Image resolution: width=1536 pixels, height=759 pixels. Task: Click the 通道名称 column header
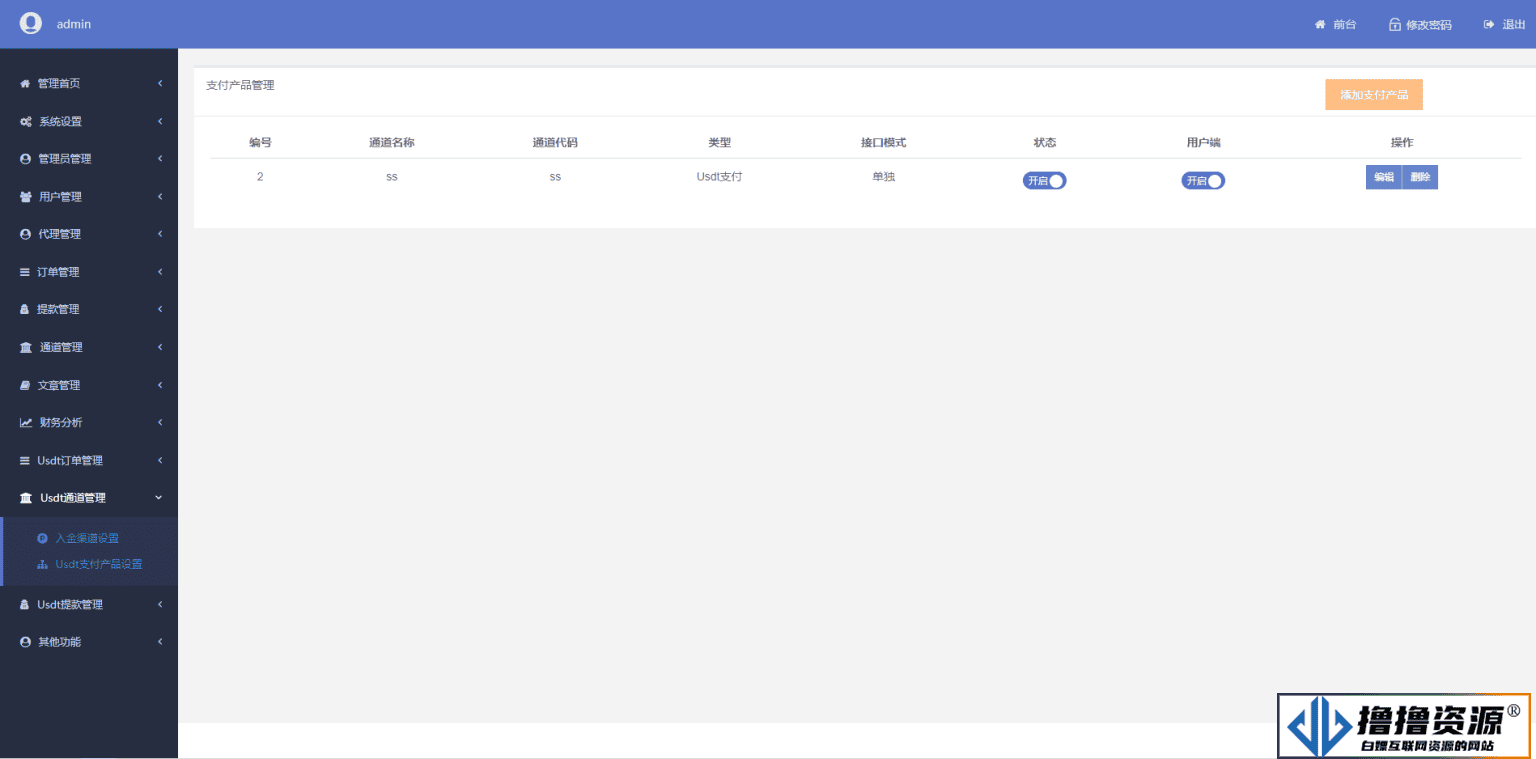[x=392, y=143]
